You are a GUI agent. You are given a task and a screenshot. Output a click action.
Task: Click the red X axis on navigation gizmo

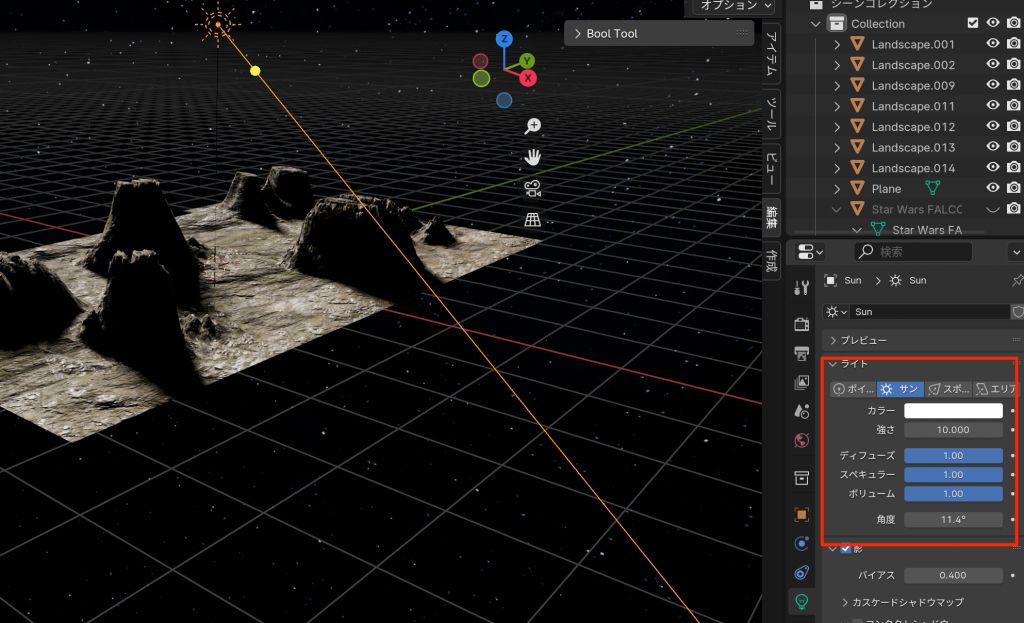(527, 78)
